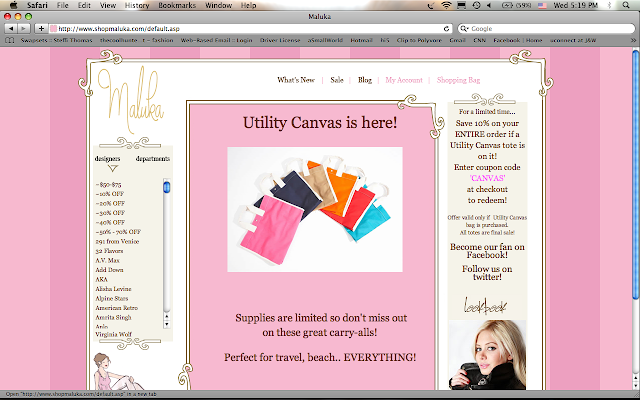Click the US flag input menu
The height and width of the screenshot is (400, 640).
click(x=542, y=5)
